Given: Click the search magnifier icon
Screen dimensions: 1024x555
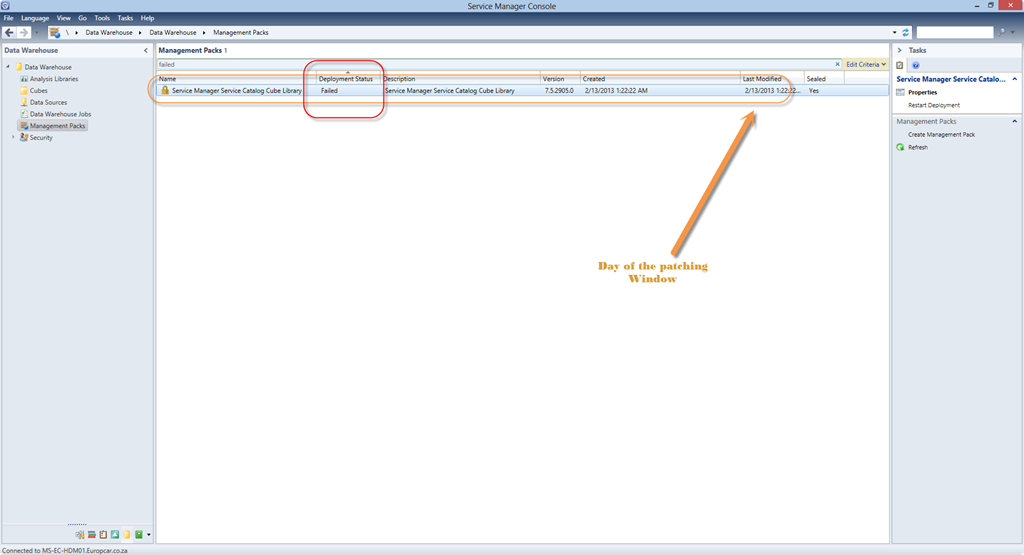Looking at the screenshot, I should click(x=999, y=32).
